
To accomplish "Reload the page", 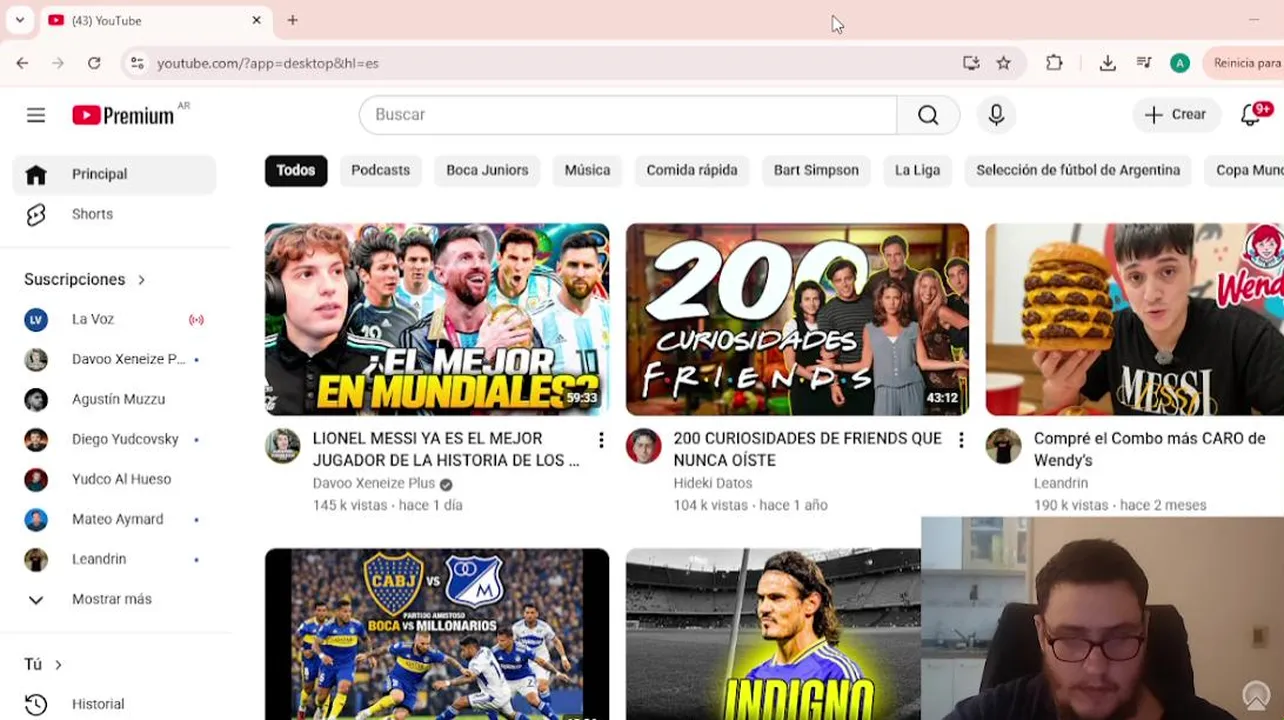I will click(94, 63).
